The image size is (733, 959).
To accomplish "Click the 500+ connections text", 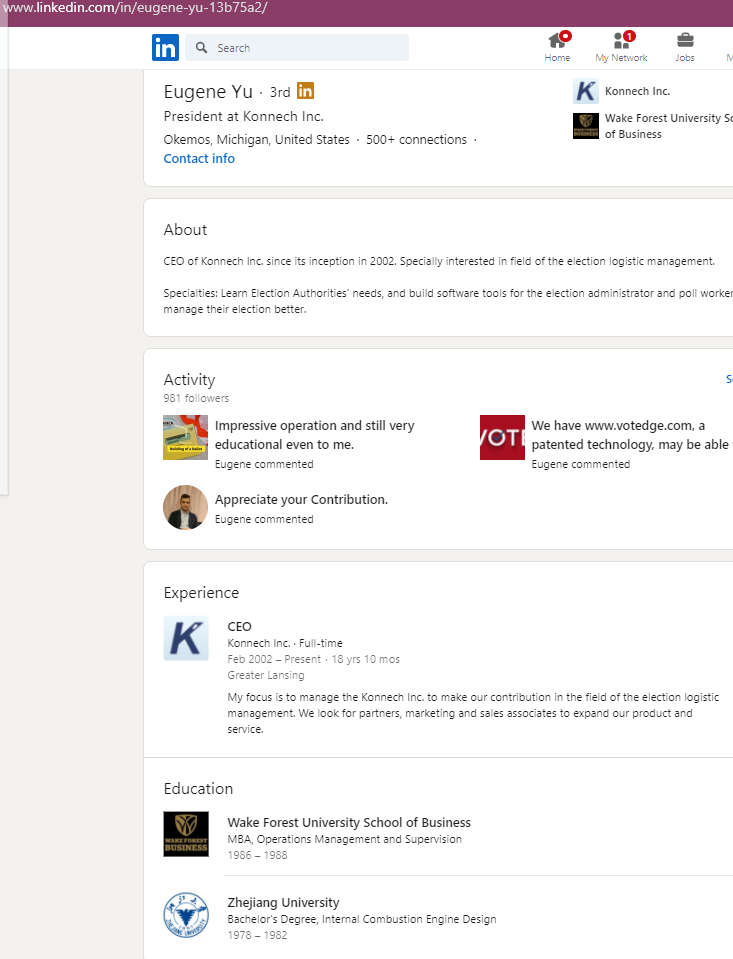I will point(416,139).
